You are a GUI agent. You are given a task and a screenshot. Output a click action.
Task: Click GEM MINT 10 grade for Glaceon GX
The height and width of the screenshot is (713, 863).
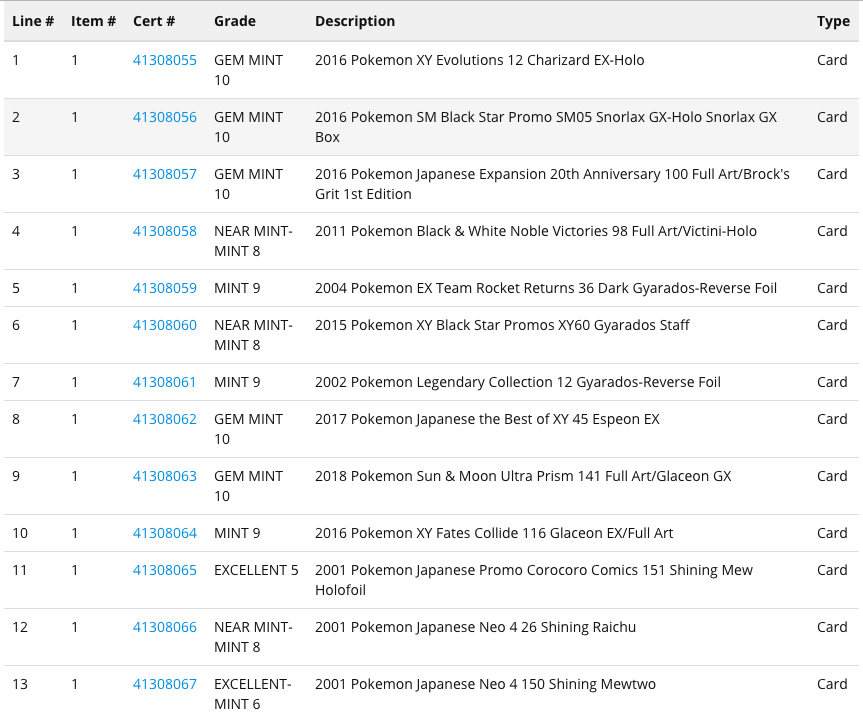pyautogui.click(x=249, y=486)
